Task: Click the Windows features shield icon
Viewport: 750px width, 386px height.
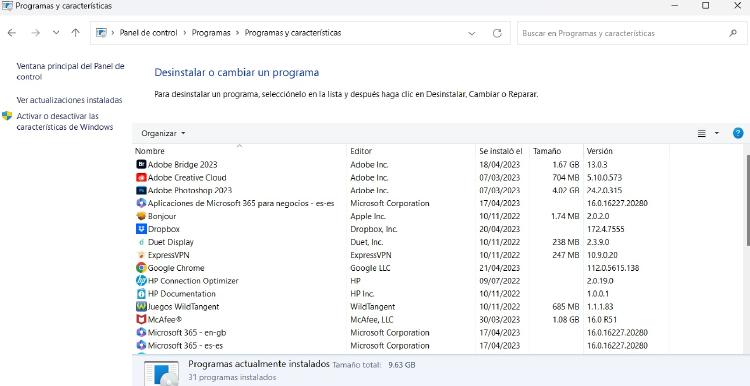Action: point(7,116)
